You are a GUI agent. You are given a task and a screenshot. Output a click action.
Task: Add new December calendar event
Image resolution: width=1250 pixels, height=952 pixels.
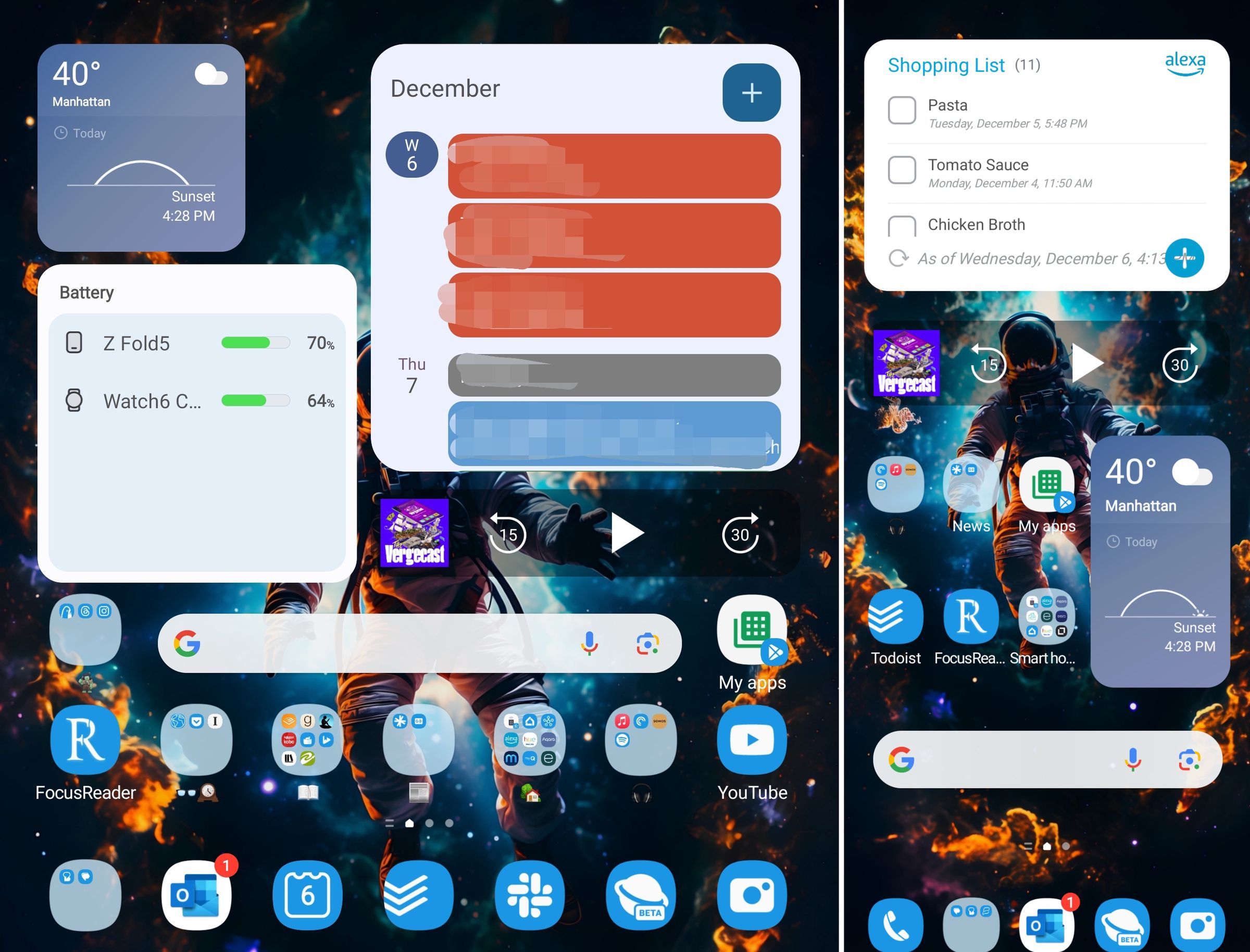point(752,93)
